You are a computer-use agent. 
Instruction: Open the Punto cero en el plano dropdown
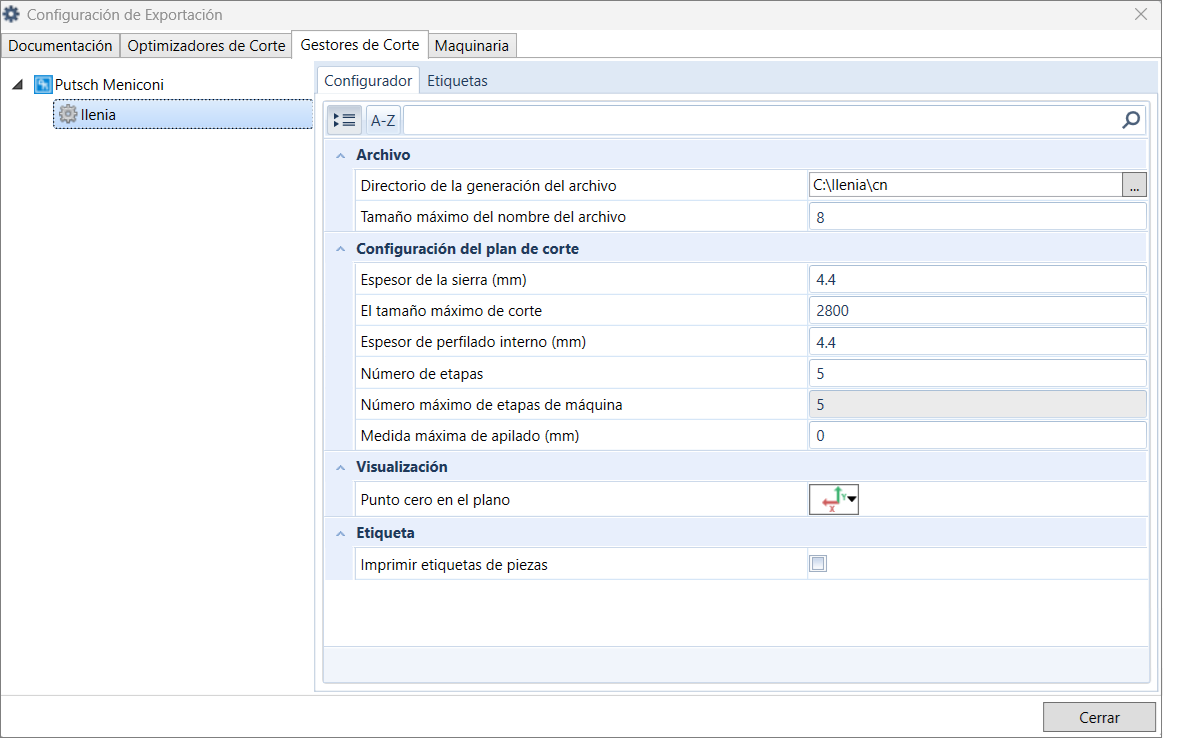coord(834,499)
